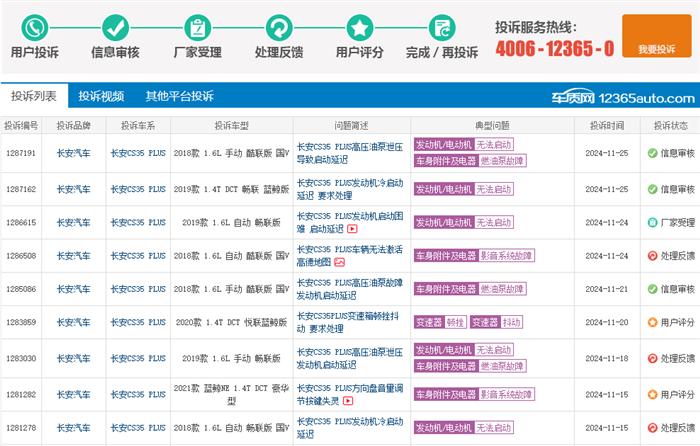Click model text 2020款 1.4T DCT 悦联蓝鲸版
The width and height of the screenshot is (700, 446).
231,322
